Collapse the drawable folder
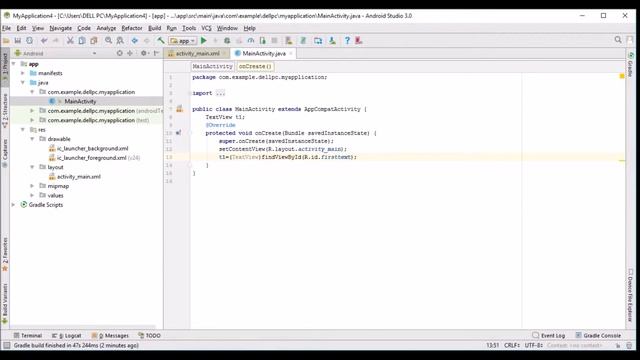640x360 pixels. [x=32, y=139]
